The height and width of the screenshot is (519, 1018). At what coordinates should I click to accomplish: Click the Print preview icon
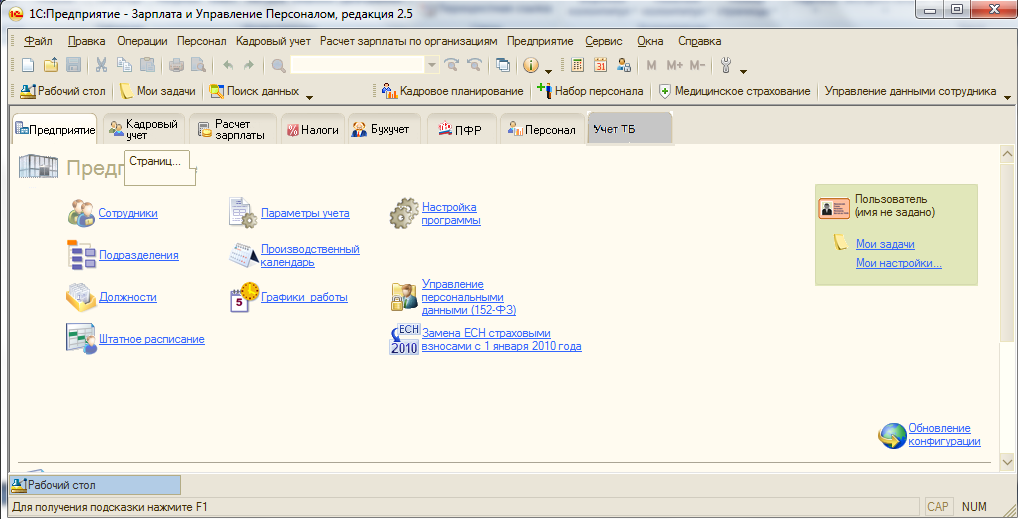tap(199, 65)
